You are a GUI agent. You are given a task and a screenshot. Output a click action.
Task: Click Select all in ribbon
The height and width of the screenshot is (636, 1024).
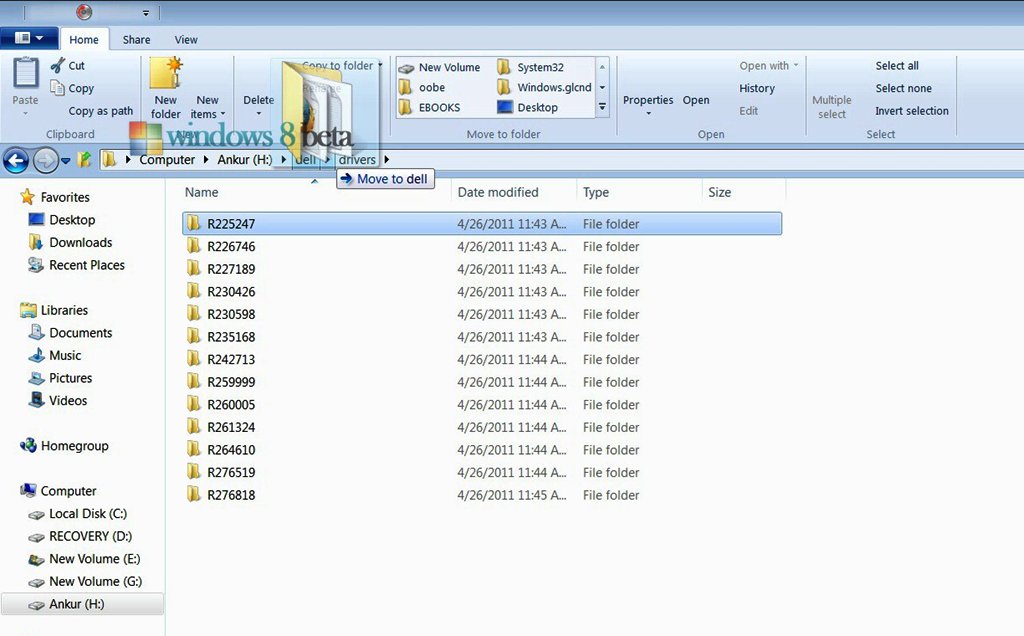896,66
